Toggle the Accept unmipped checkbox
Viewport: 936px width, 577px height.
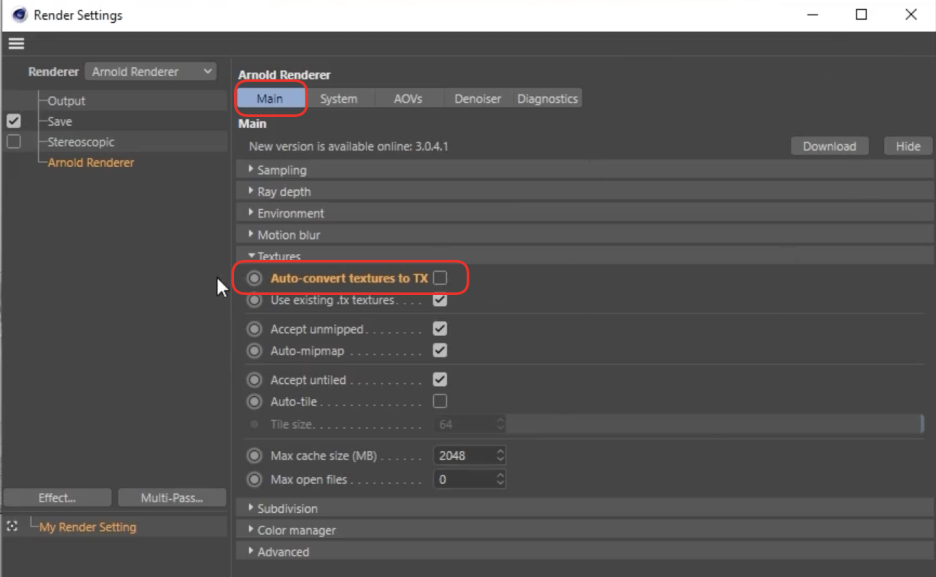click(440, 329)
